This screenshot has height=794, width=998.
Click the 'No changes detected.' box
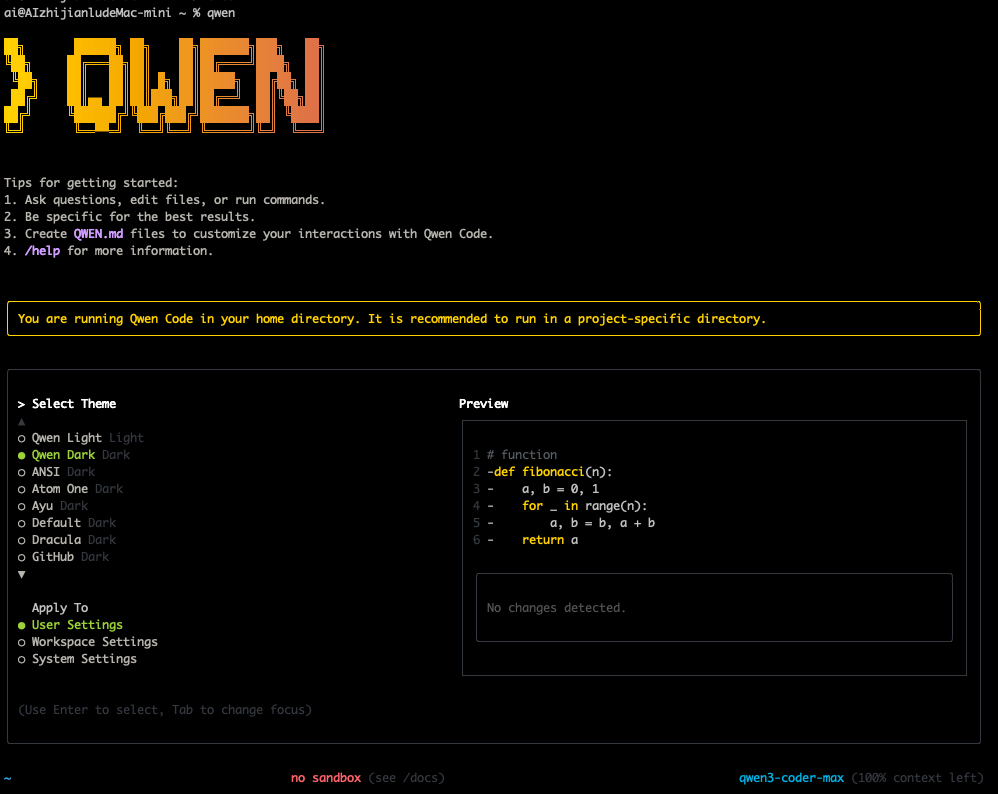714,607
